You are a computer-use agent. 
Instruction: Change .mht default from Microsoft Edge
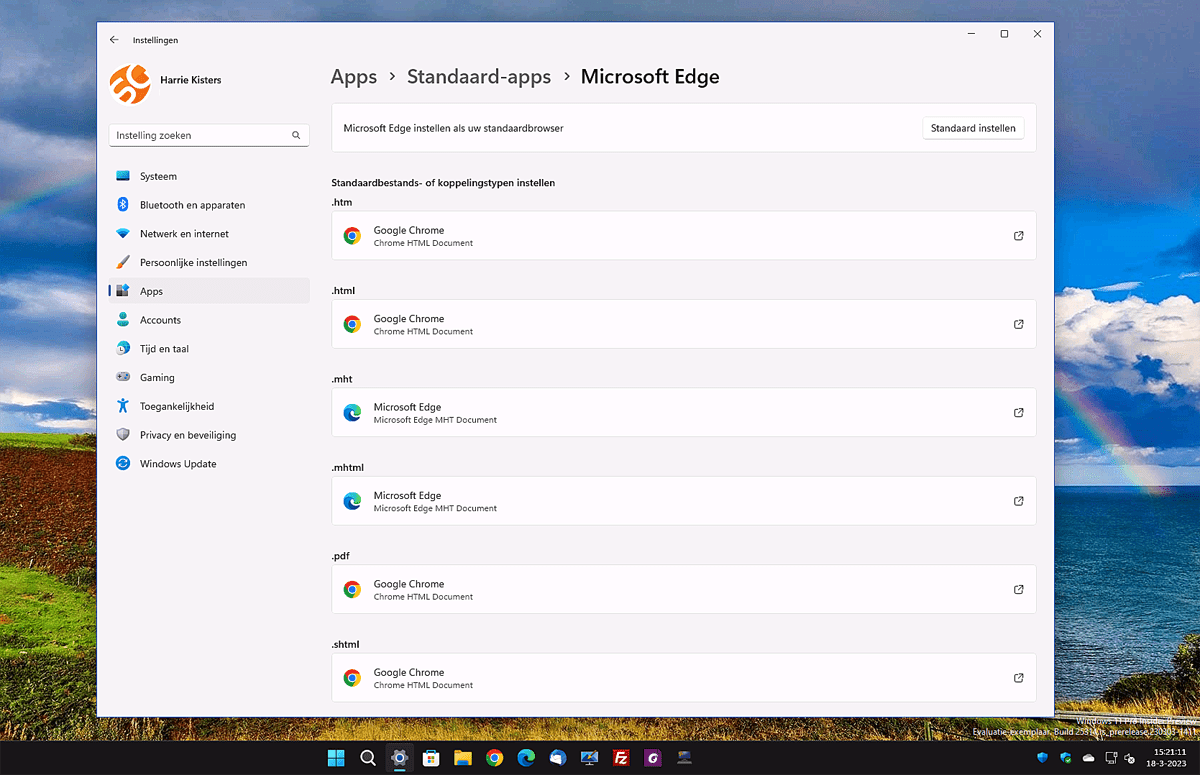click(x=684, y=412)
